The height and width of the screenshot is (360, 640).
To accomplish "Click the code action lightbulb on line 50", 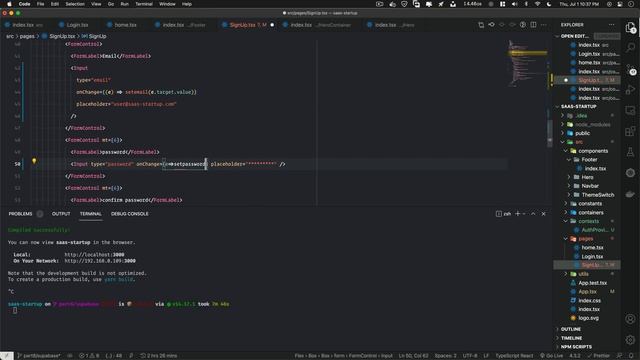I will tap(34, 161).
